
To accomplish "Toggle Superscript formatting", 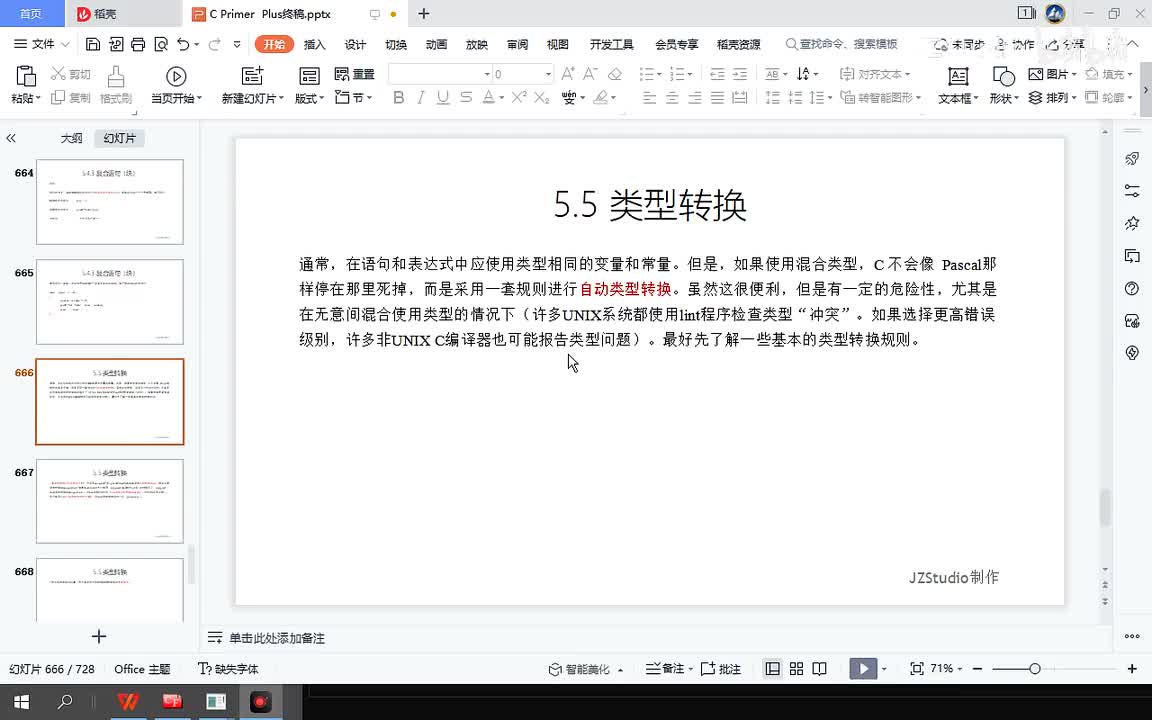I will [519, 97].
